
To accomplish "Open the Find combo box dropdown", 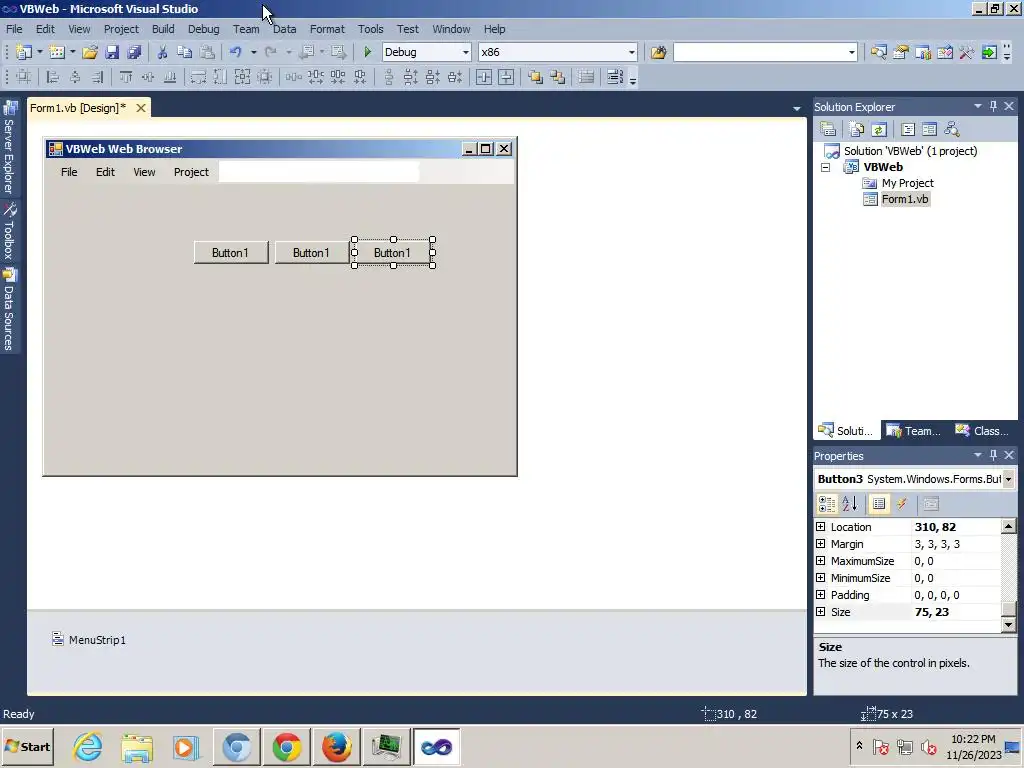I will coord(852,52).
